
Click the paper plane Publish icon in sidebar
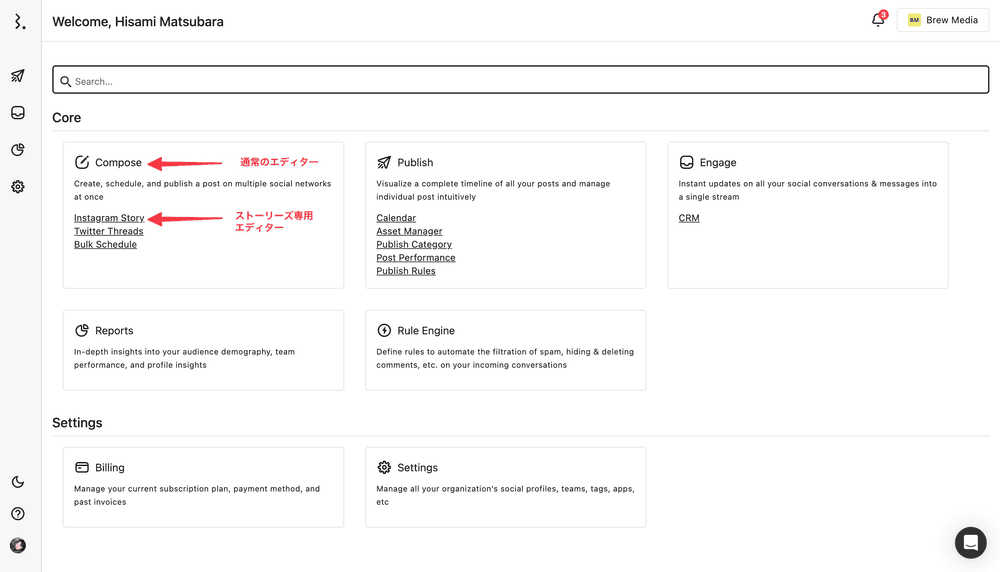point(18,76)
